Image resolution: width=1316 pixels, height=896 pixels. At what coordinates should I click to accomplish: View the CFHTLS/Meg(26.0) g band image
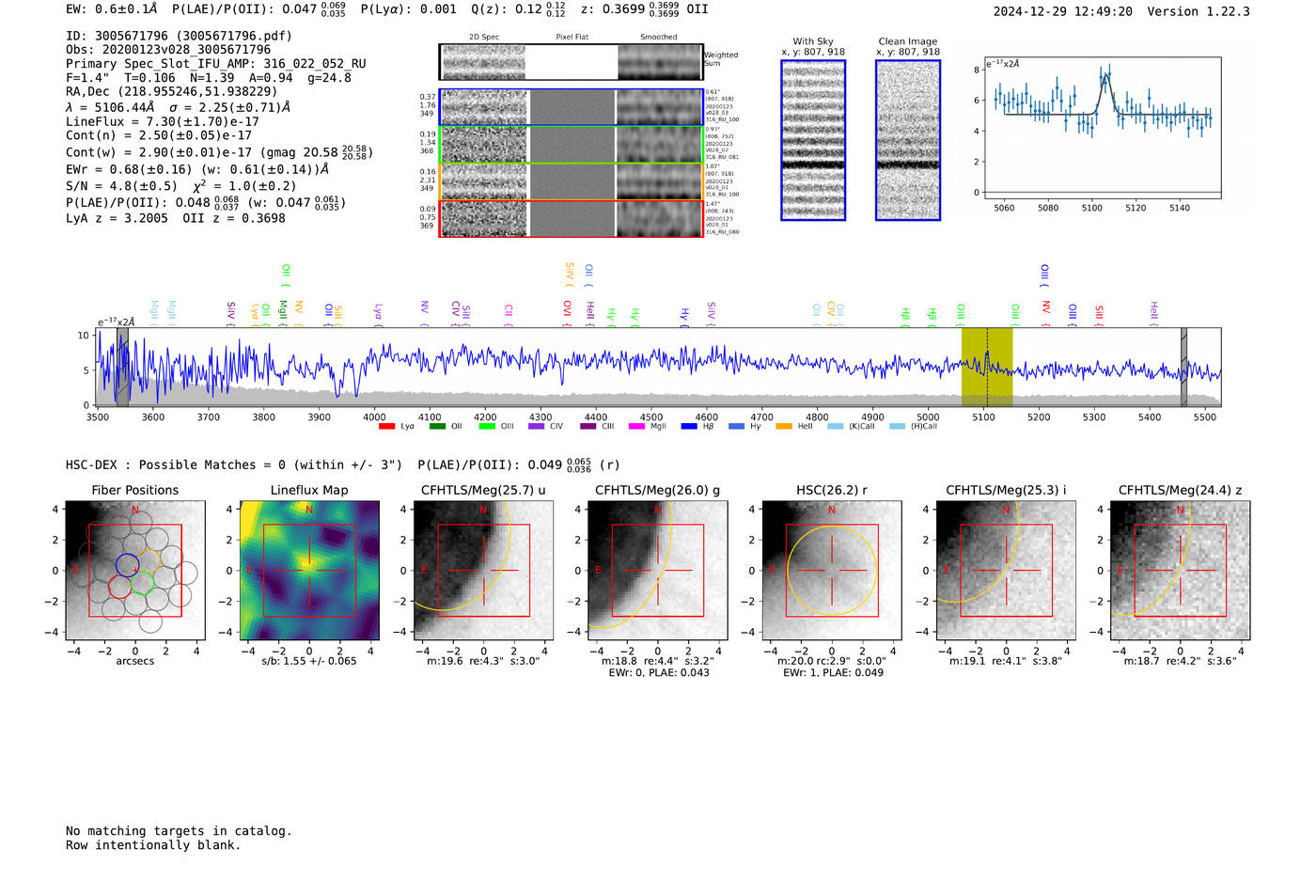click(658, 571)
